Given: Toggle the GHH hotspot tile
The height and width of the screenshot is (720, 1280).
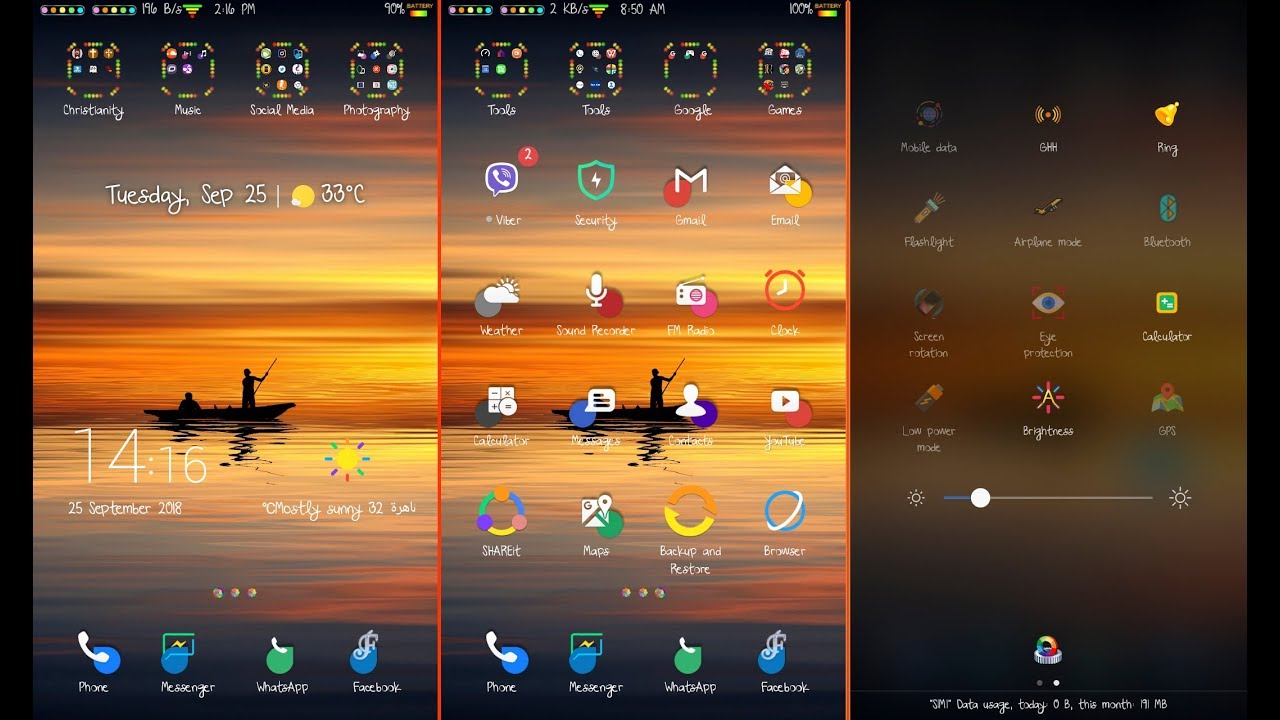Looking at the screenshot, I should click(1048, 114).
